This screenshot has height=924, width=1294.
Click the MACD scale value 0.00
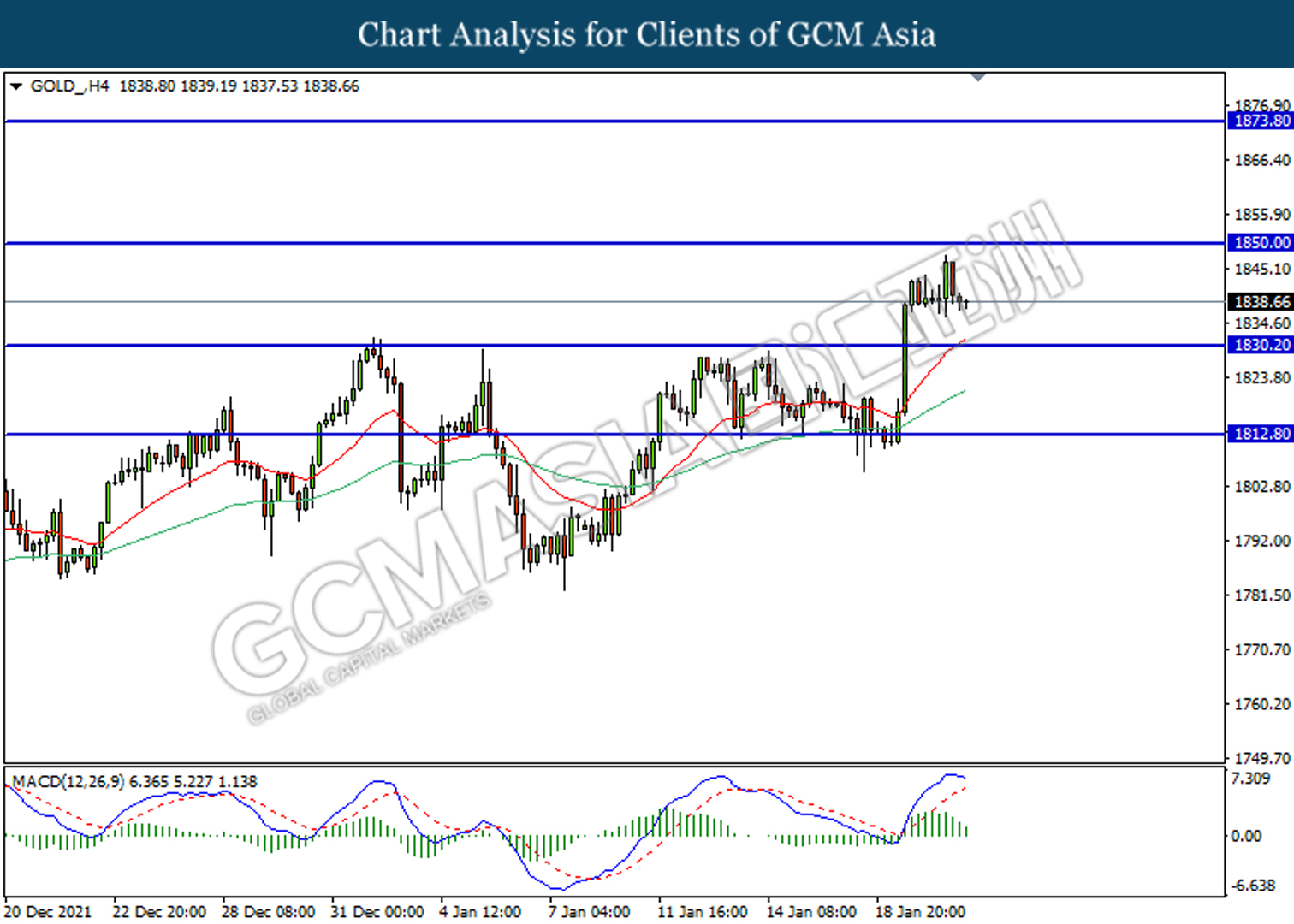[x=1246, y=836]
